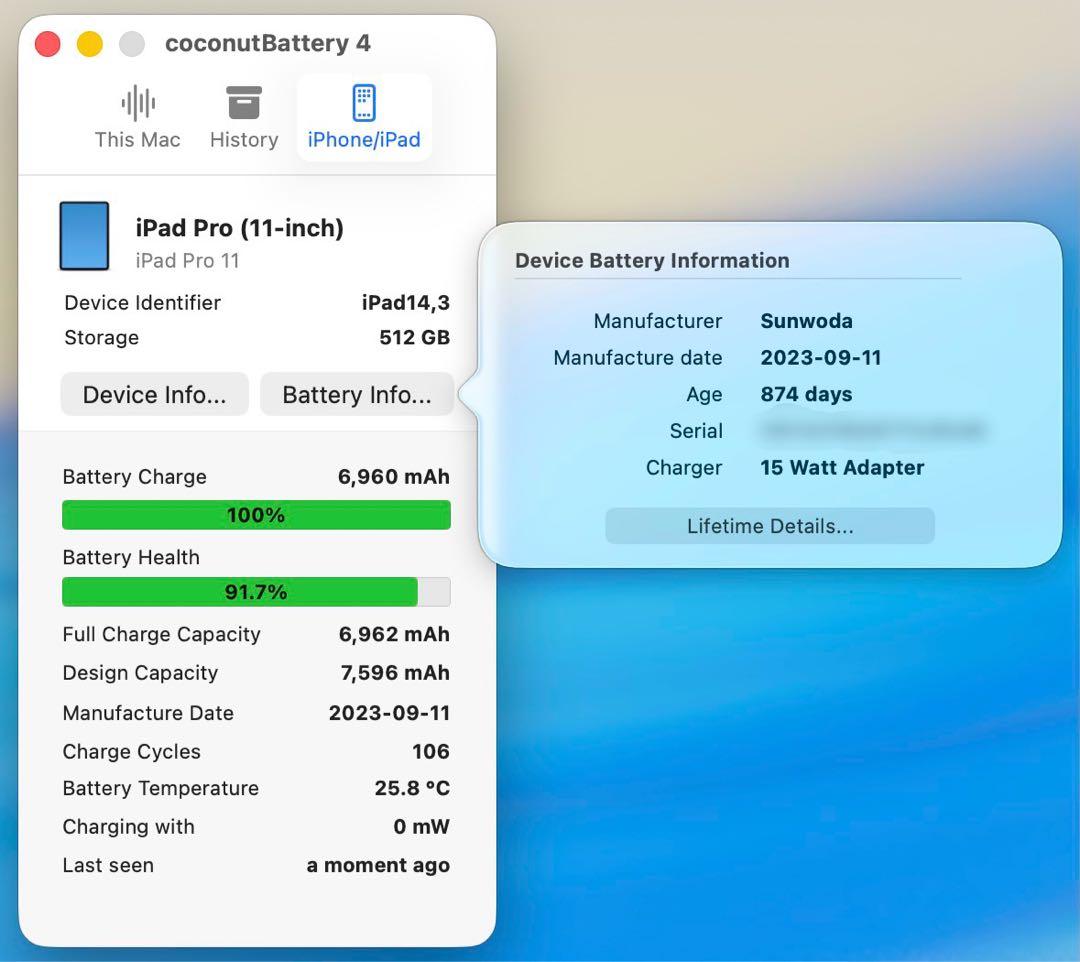Screen dimensions: 1080x962
Task: Click the gray zoom window button
Action: [132, 44]
